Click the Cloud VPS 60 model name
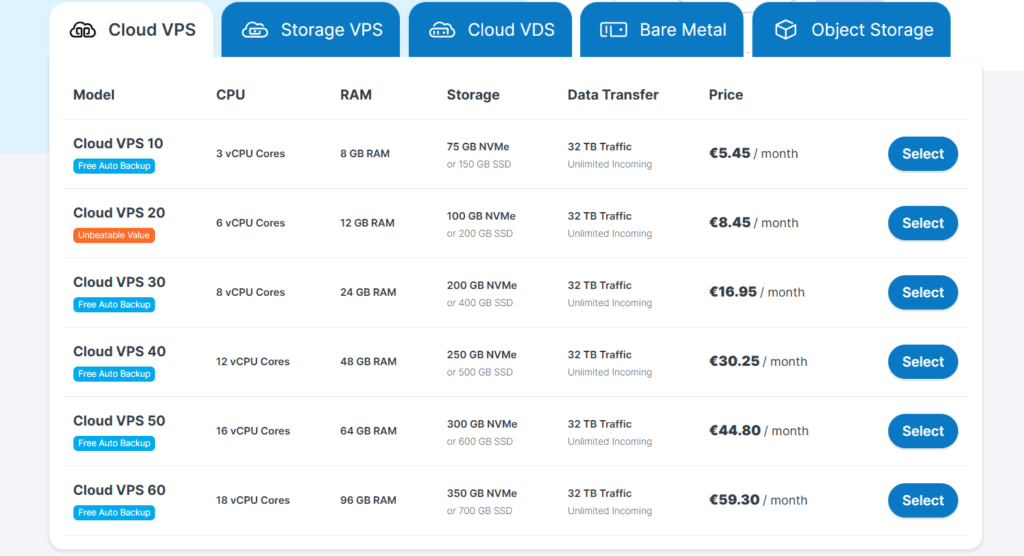Viewport: 1024px width, 556px height. tap(119, 490)
